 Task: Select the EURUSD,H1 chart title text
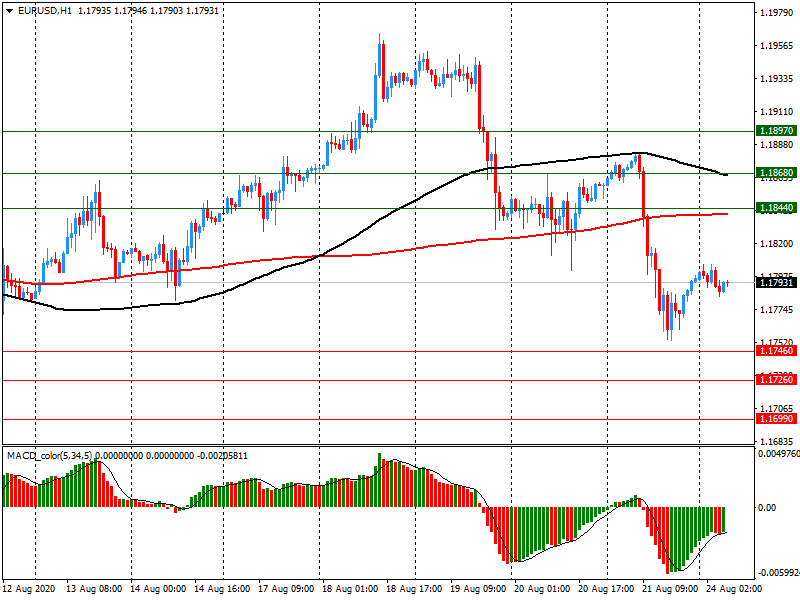[x=45, y=11]
